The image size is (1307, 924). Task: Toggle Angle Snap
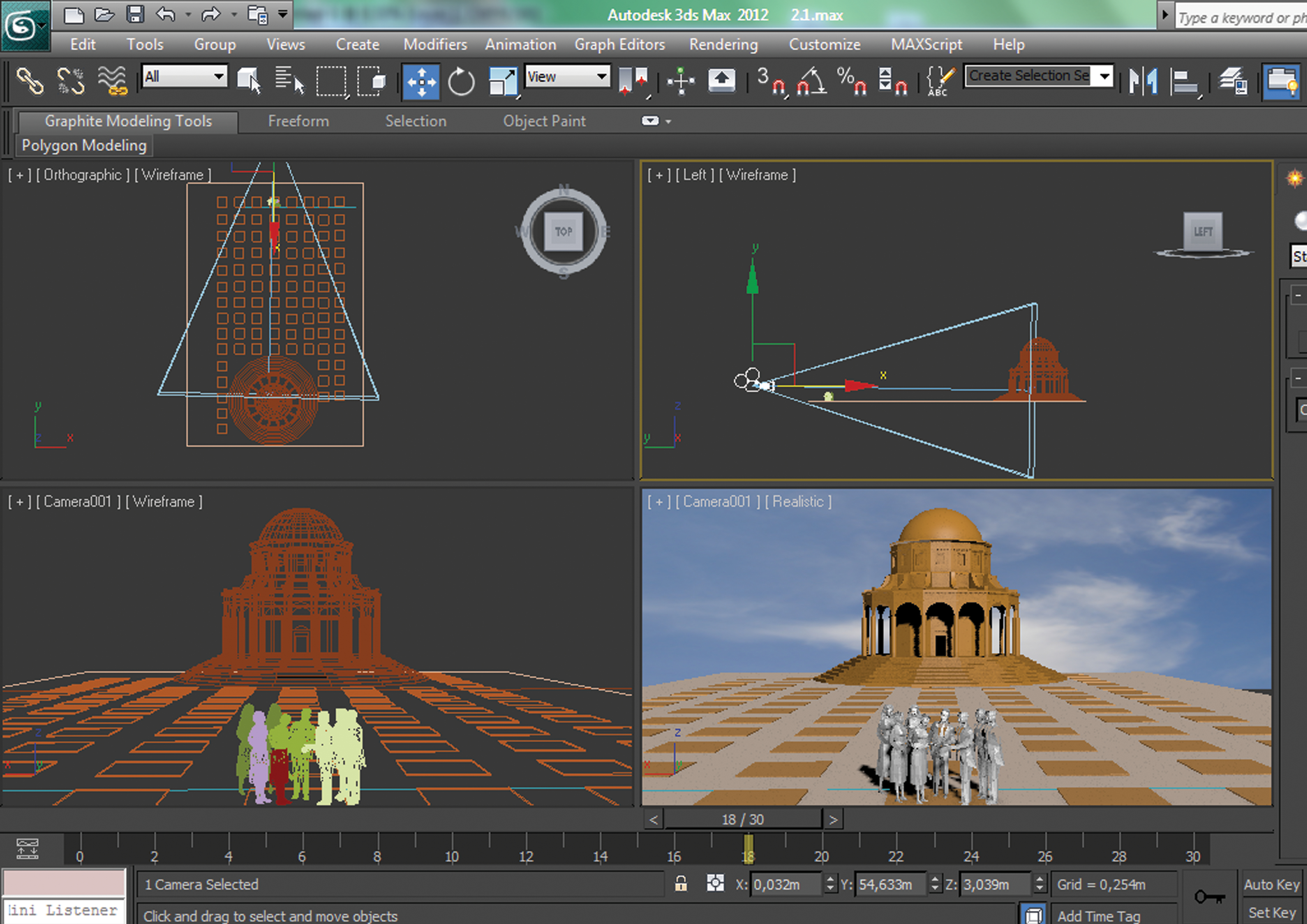[812, 81]
